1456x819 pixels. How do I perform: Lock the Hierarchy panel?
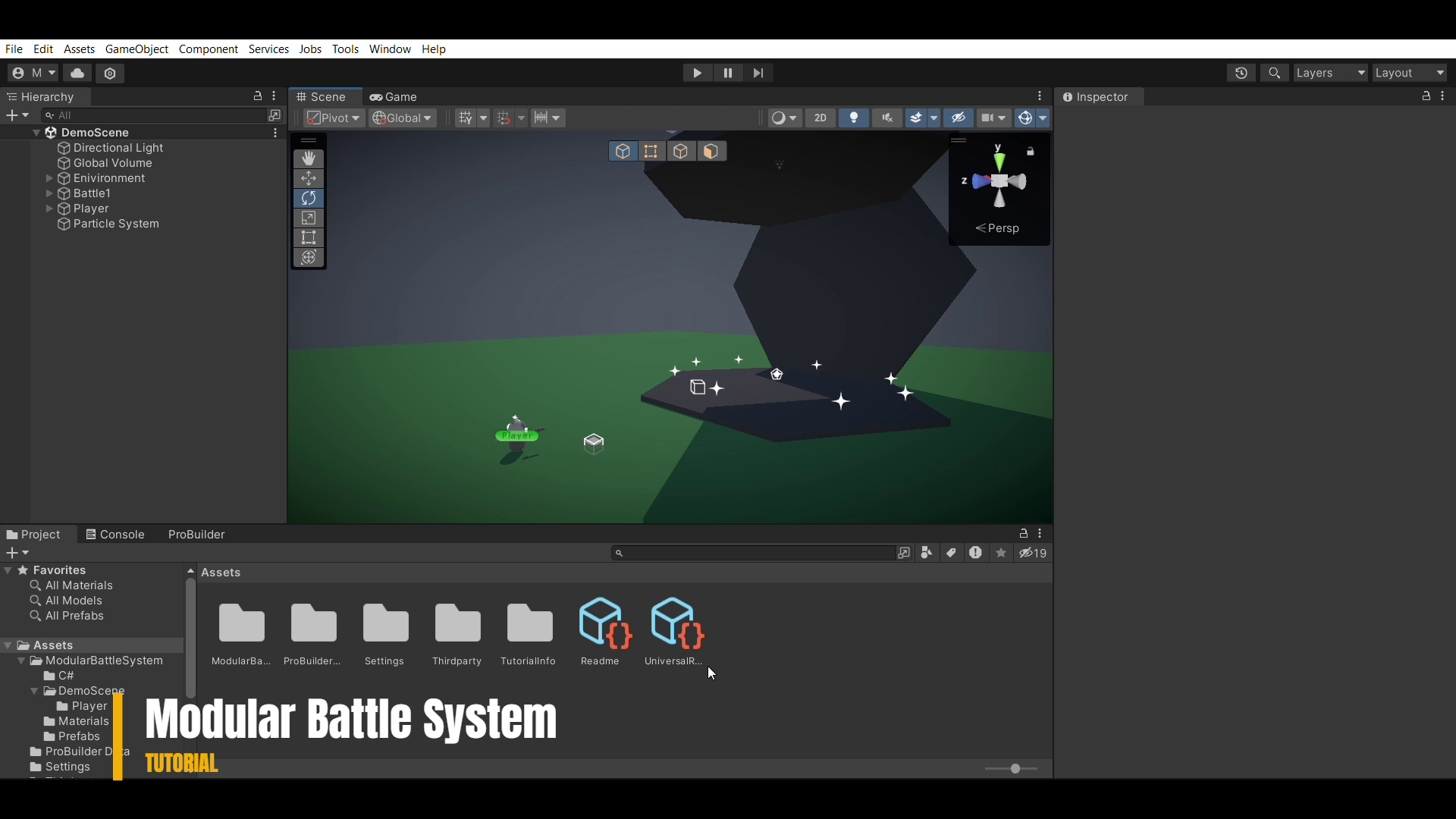258,96
